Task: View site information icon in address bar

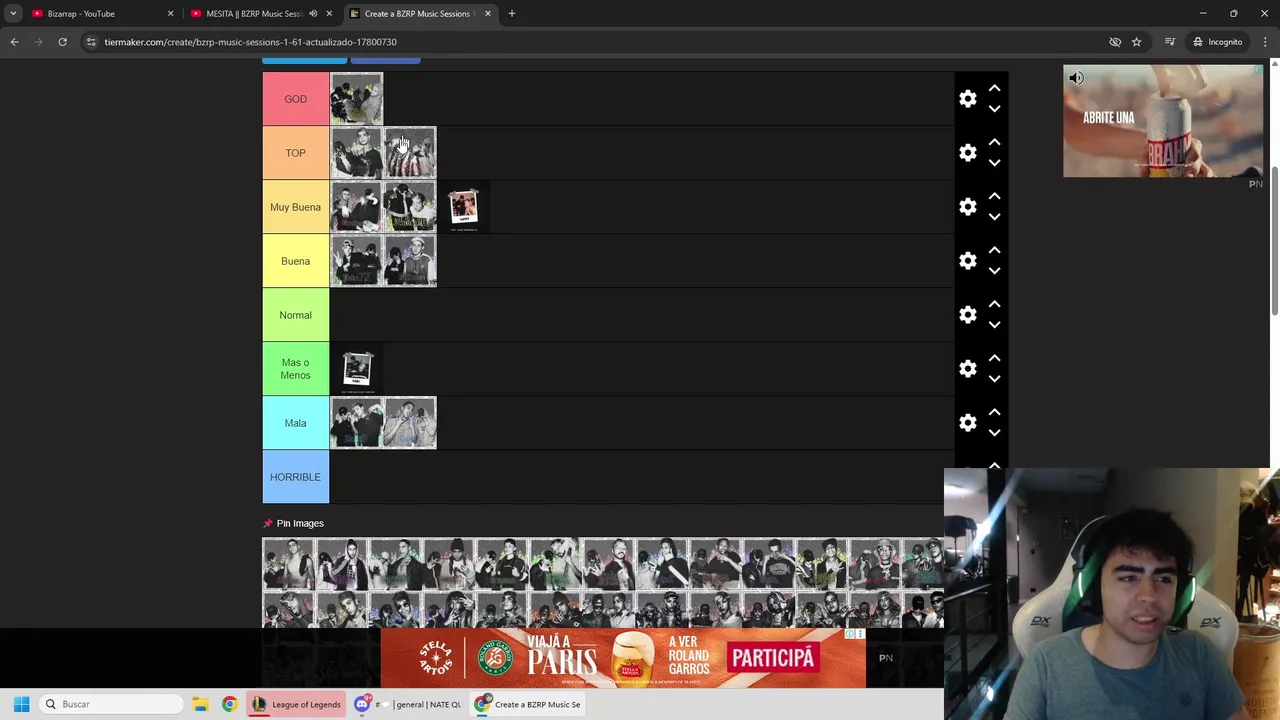Action: pyautogui.click(x=91, y=42)
